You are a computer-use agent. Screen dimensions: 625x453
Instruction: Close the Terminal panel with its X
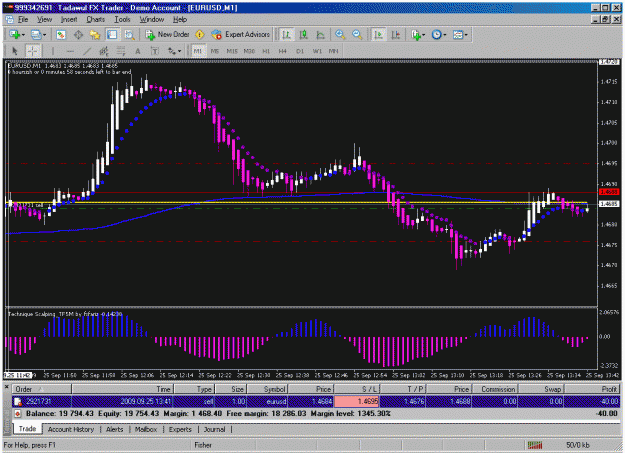pyautogui.click(x=6, y=388)
